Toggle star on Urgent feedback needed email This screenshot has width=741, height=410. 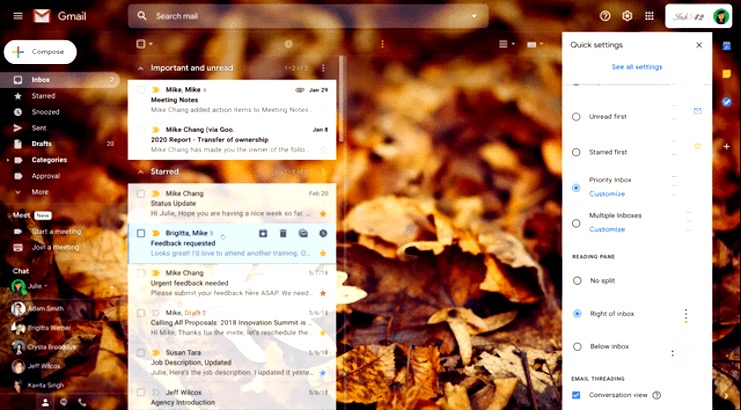[x=323, y=293]
